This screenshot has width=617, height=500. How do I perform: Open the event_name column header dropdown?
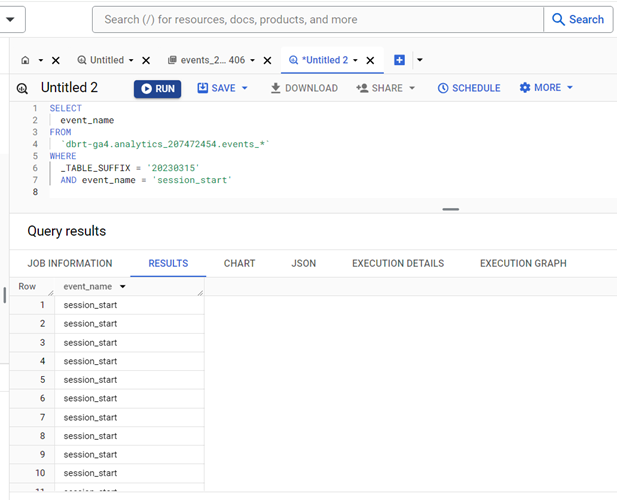point(123,286)
